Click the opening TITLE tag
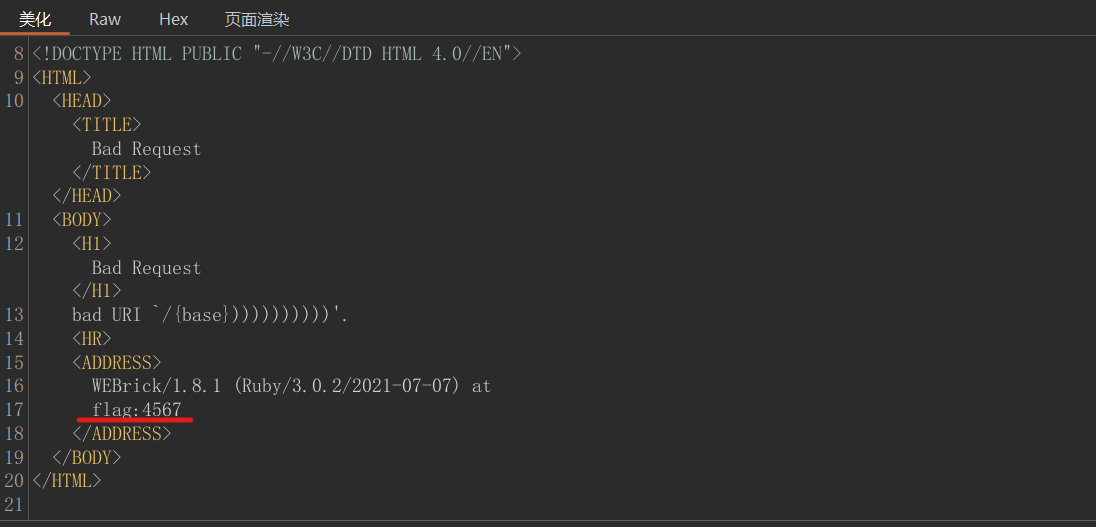1096x527 pixels. 107,124
